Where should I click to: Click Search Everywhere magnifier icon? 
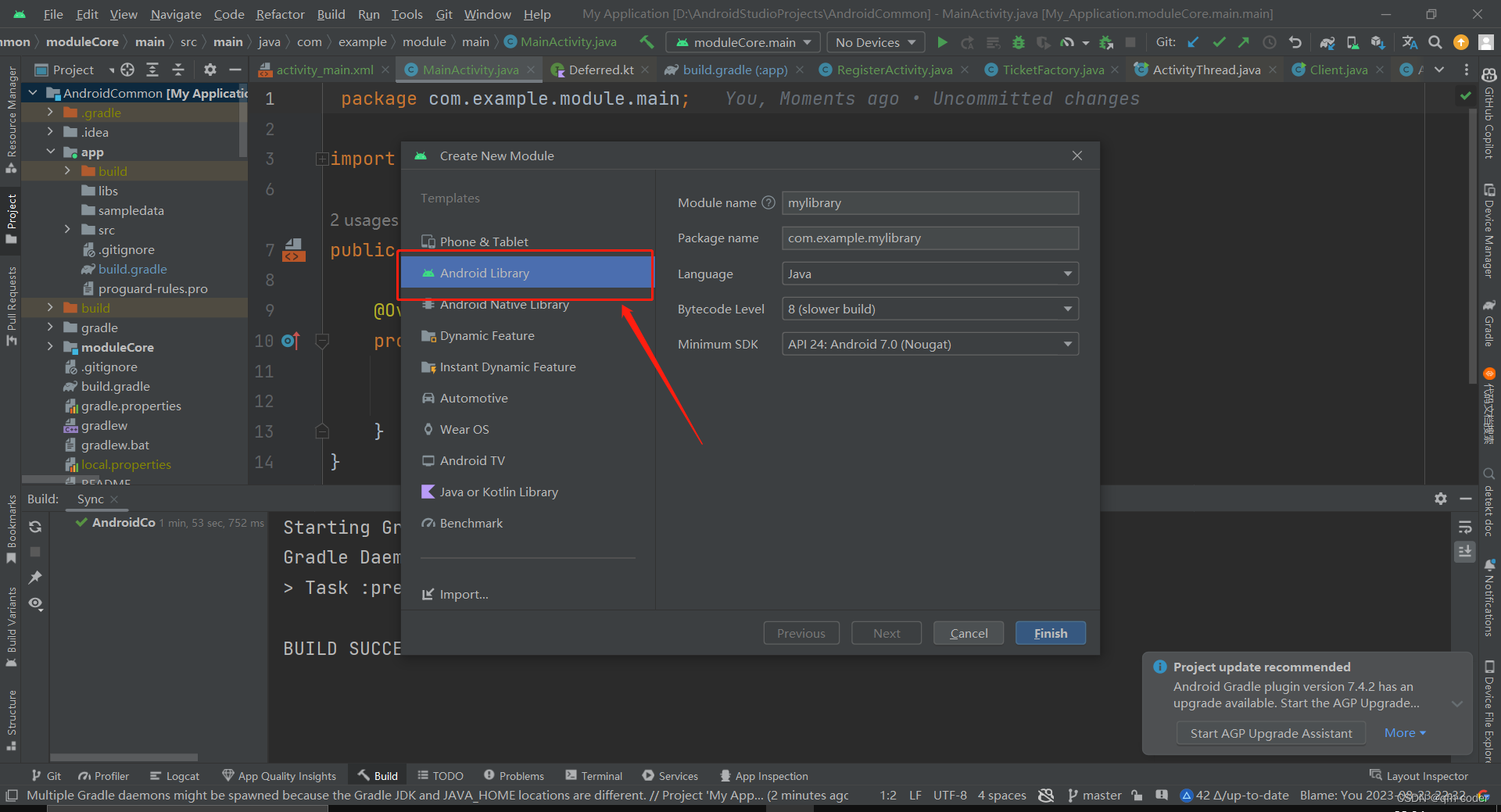pos(1435,42)
